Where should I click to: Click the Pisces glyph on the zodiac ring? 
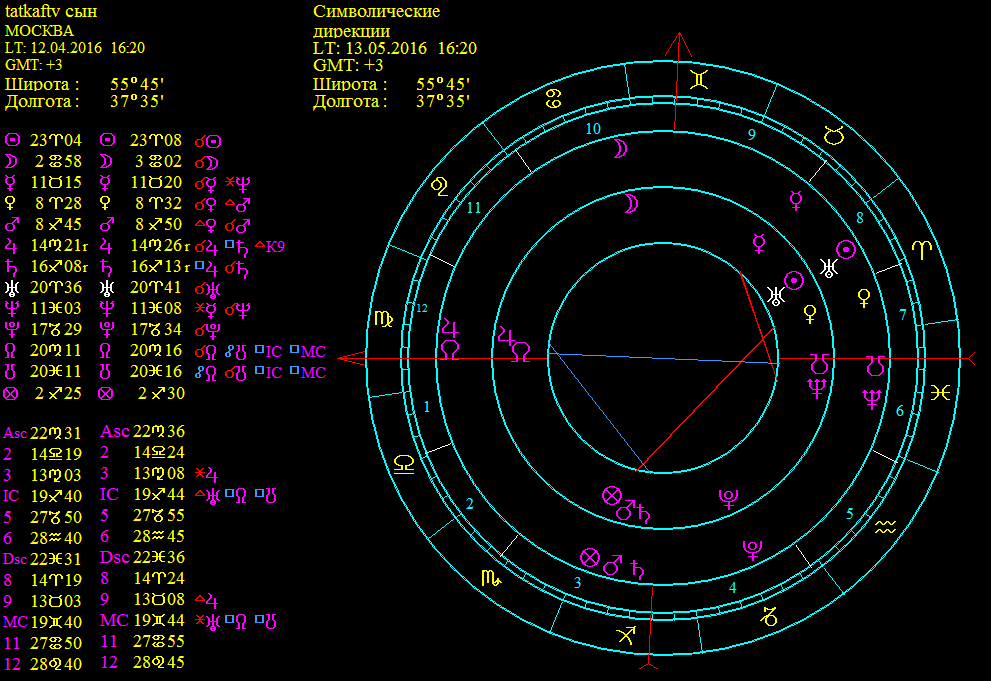click(x=940, y=392)
